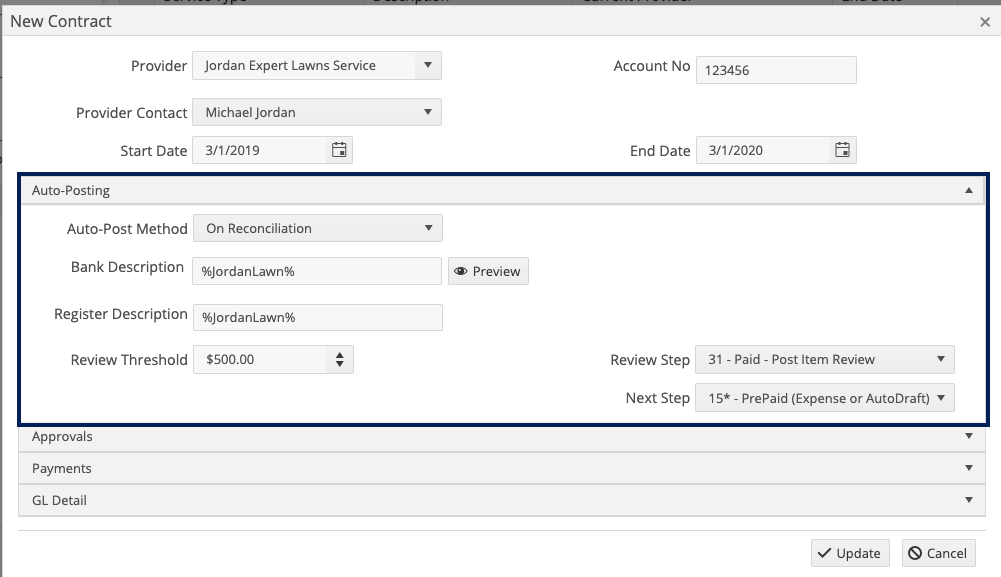Click the Update button
Image resolution: width=1001 pixels, height=577 pixels.
(849, 552)
